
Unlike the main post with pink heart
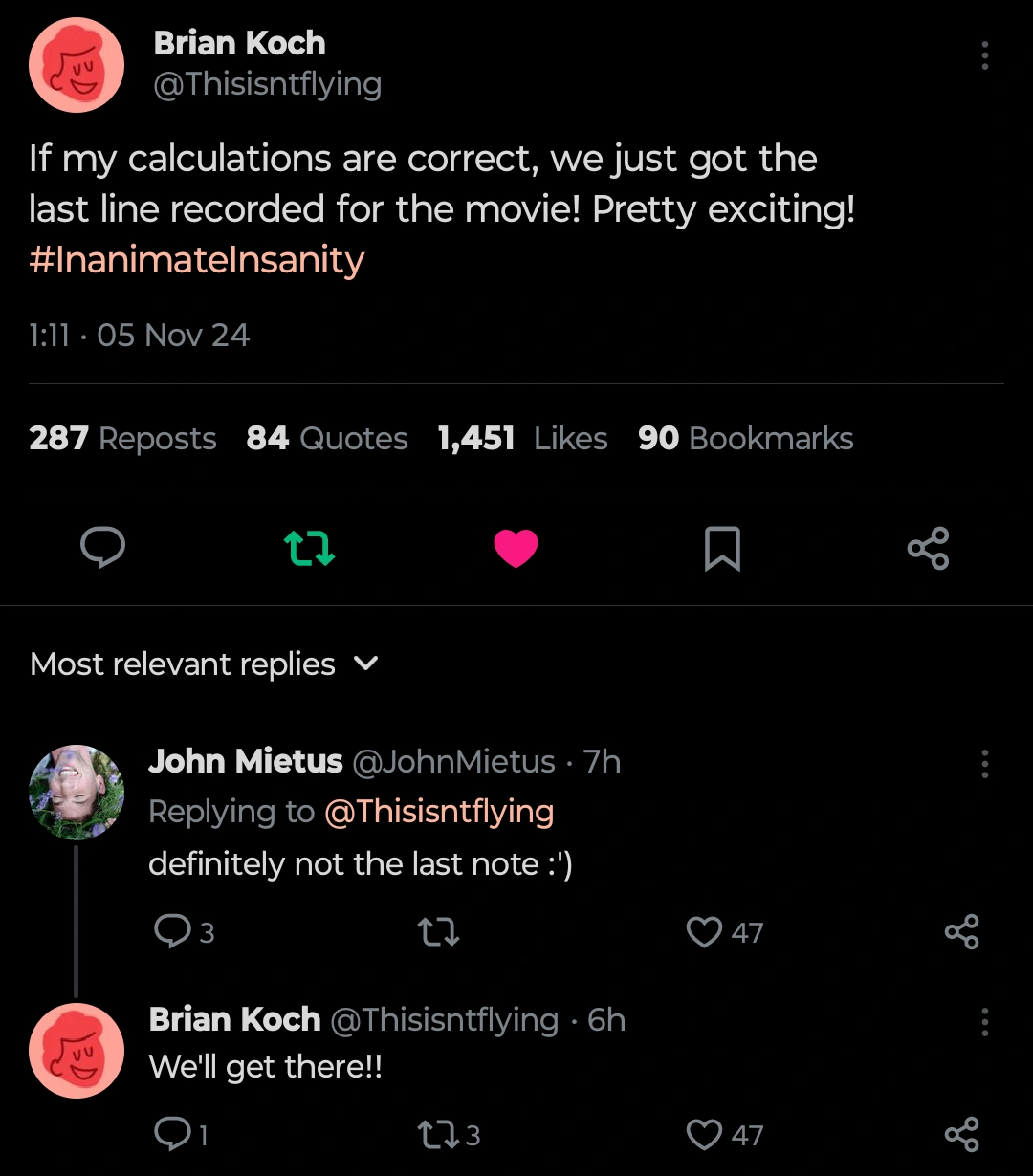[516, 548]
